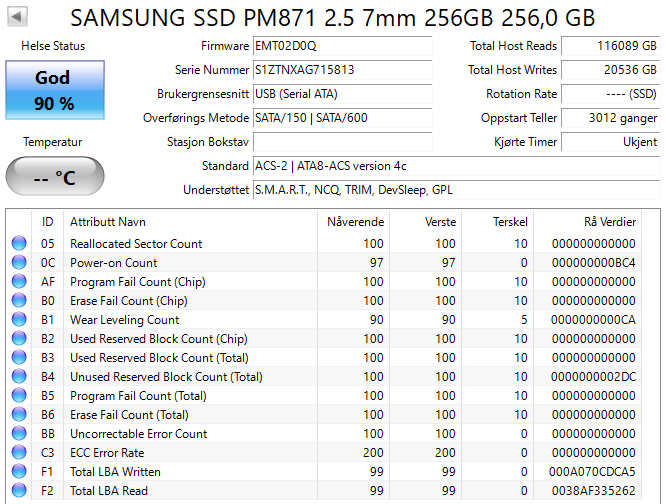
Task: Click the Firmware value field EMT02D0Q
Action: click(x=341, y=46)
